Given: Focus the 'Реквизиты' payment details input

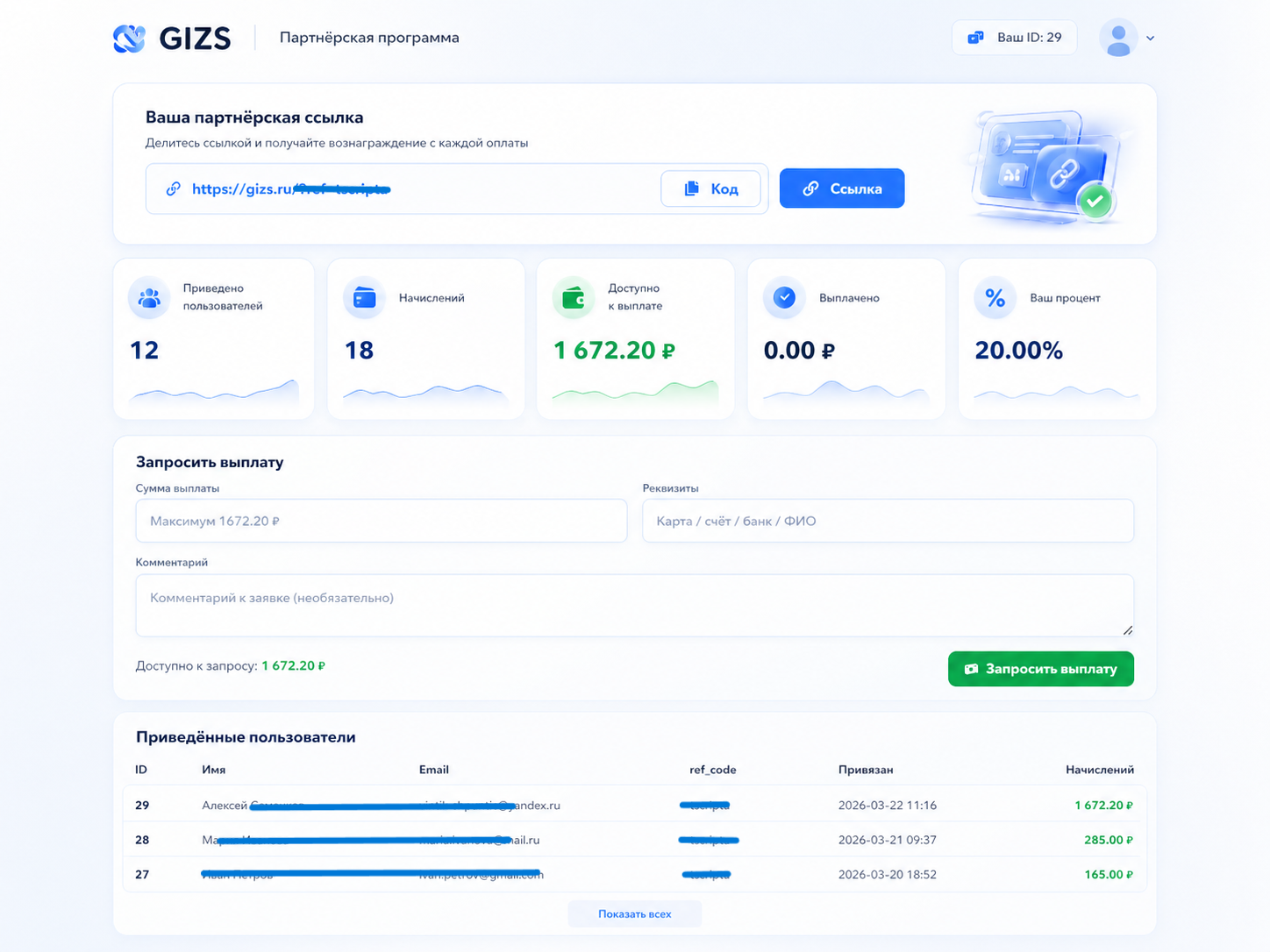Looking at the screenshot, I should [x=888, y=521].
